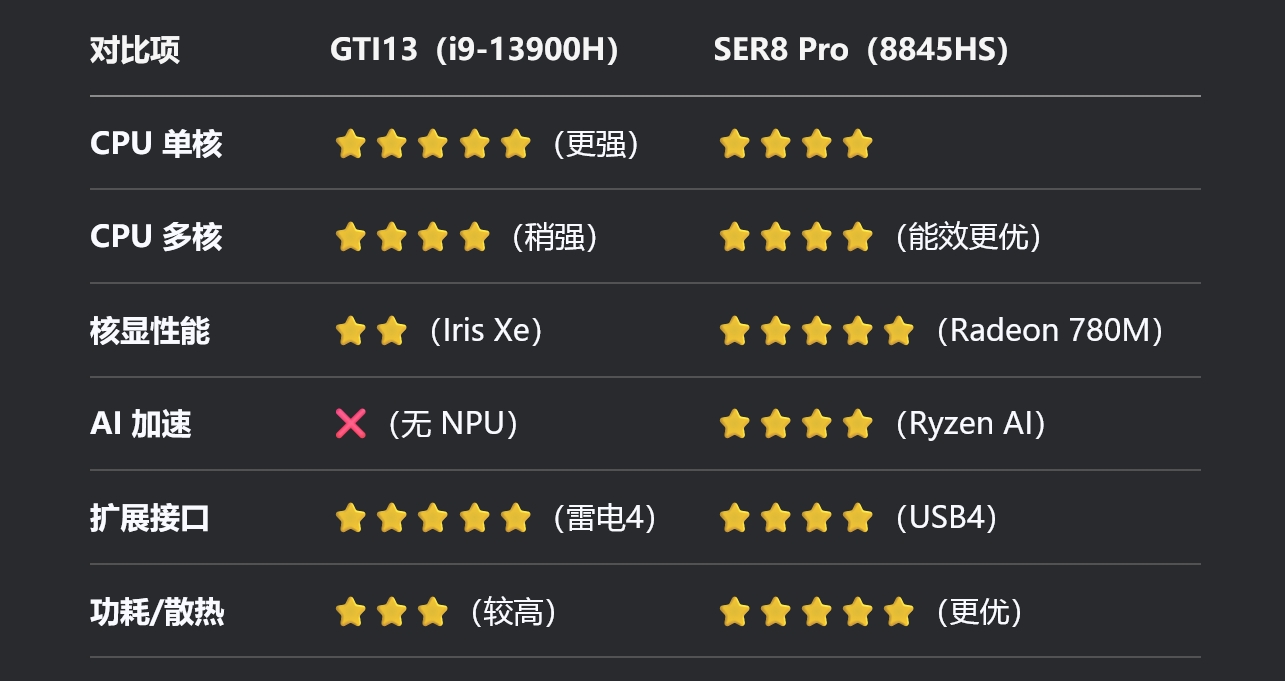This screenshot has width=1285, height=681.
Task: Click the (Radeon 780M) text
Action: [1049, 331]
